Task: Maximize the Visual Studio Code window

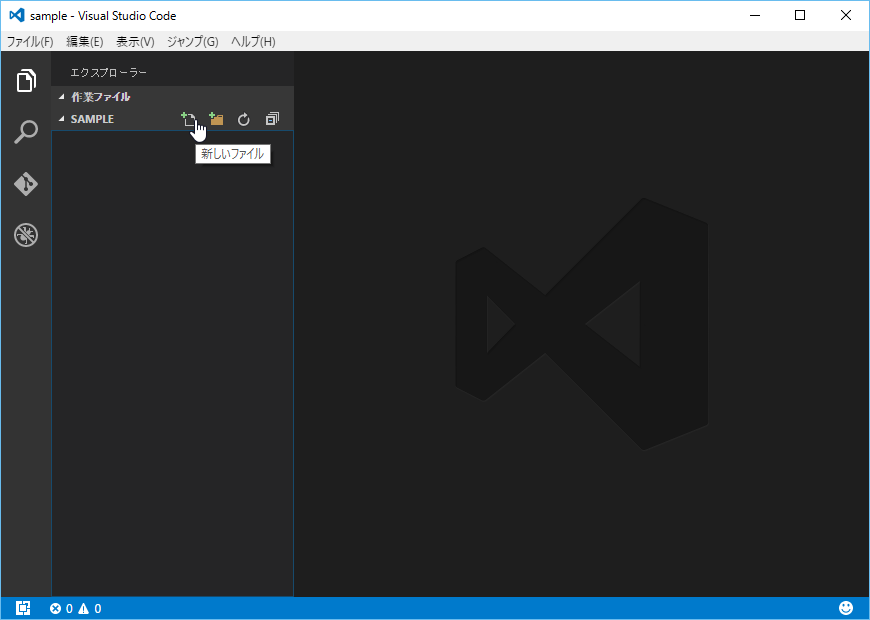Action: tap(800, 15)
